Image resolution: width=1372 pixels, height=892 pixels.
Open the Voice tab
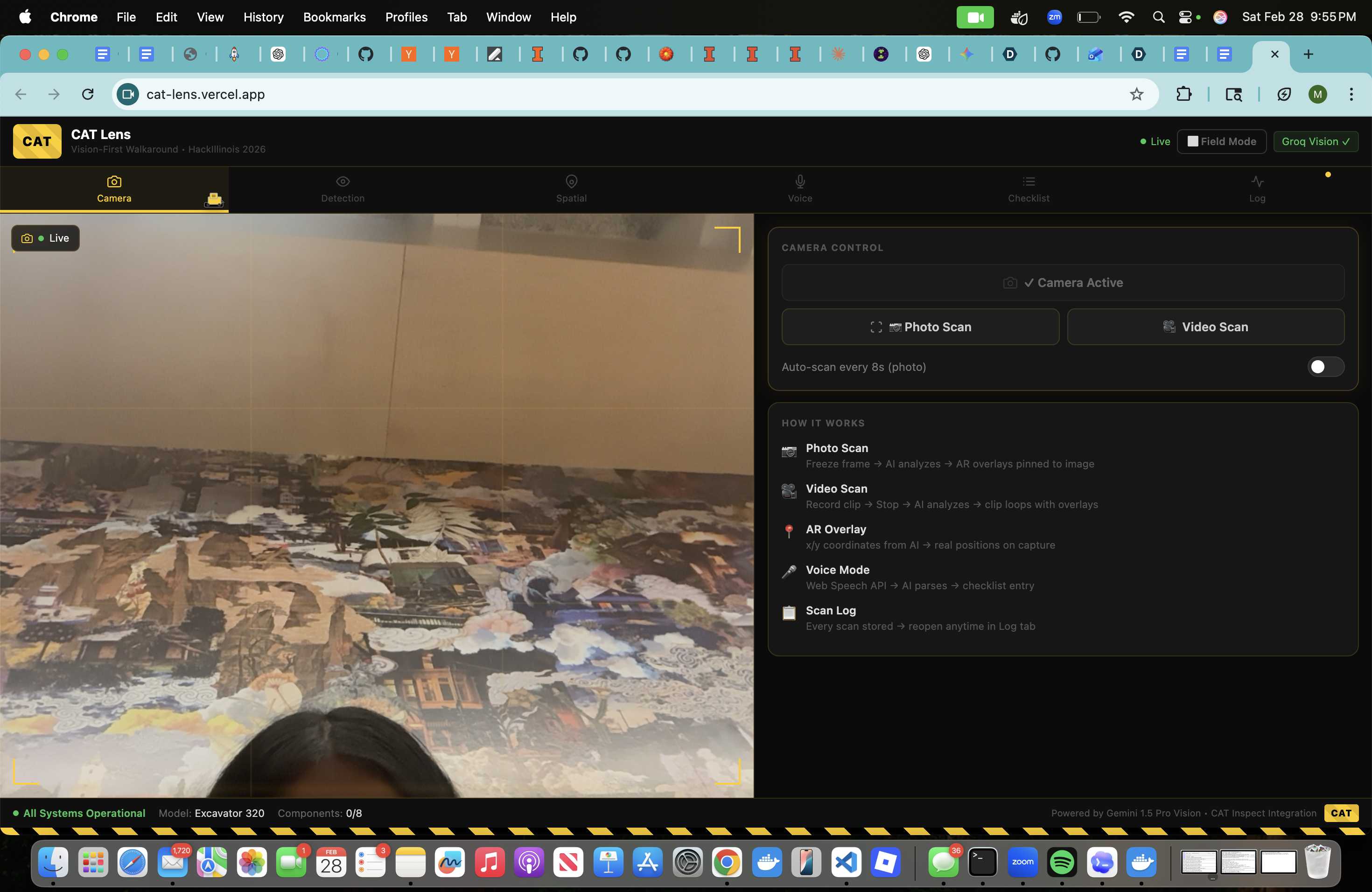[x=799, y=189]
